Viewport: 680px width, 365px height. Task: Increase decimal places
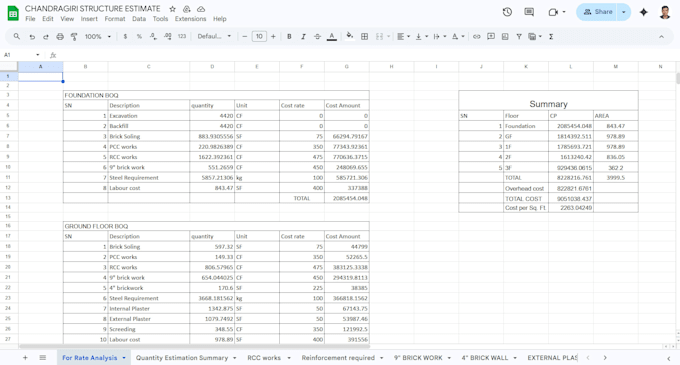click(x=167, y=37)
